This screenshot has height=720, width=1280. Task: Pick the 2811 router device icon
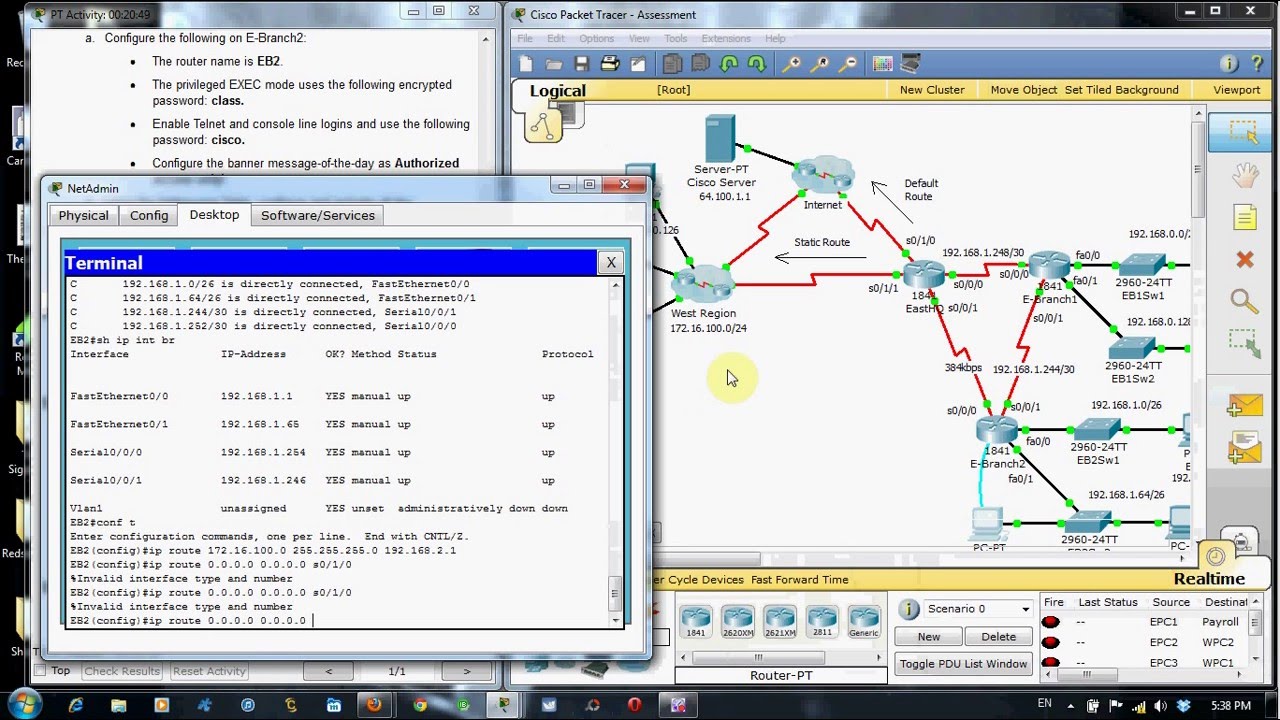tap(822, 621)
